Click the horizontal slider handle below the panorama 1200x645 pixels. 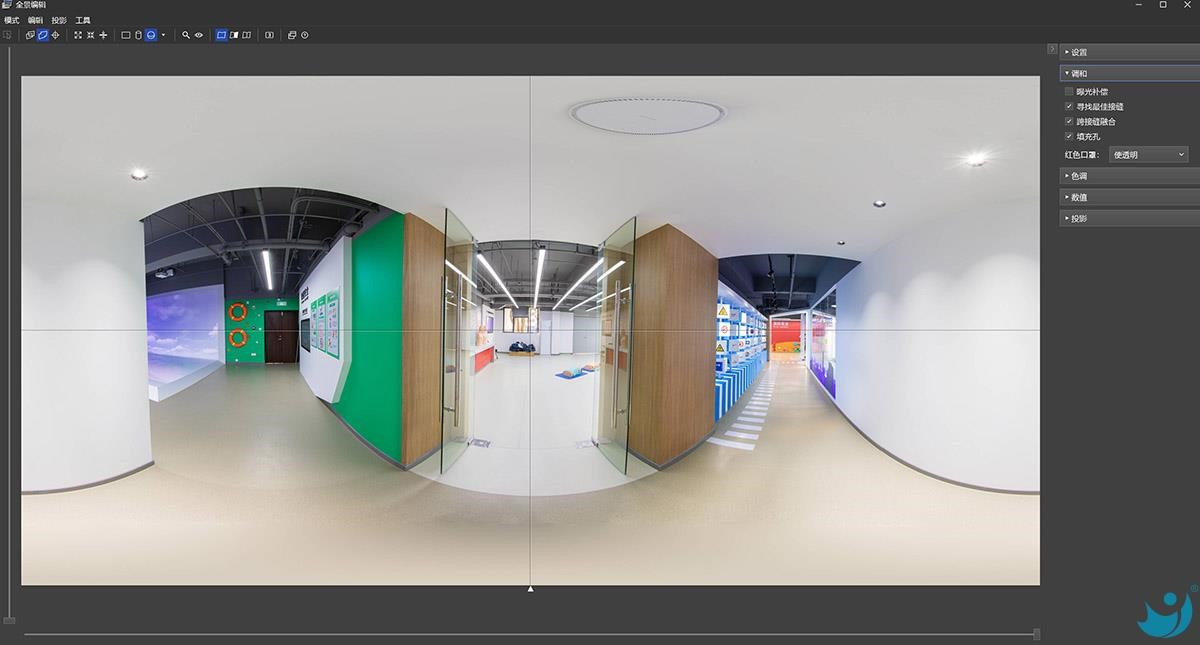tap(1036, 634)
